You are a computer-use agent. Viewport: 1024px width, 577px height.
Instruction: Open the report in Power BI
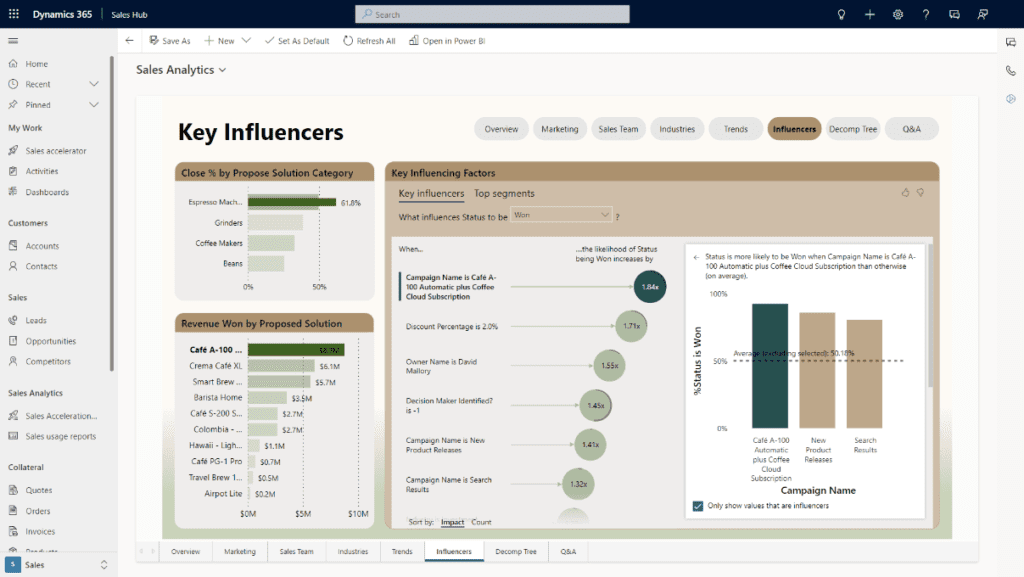pos(446,40)
